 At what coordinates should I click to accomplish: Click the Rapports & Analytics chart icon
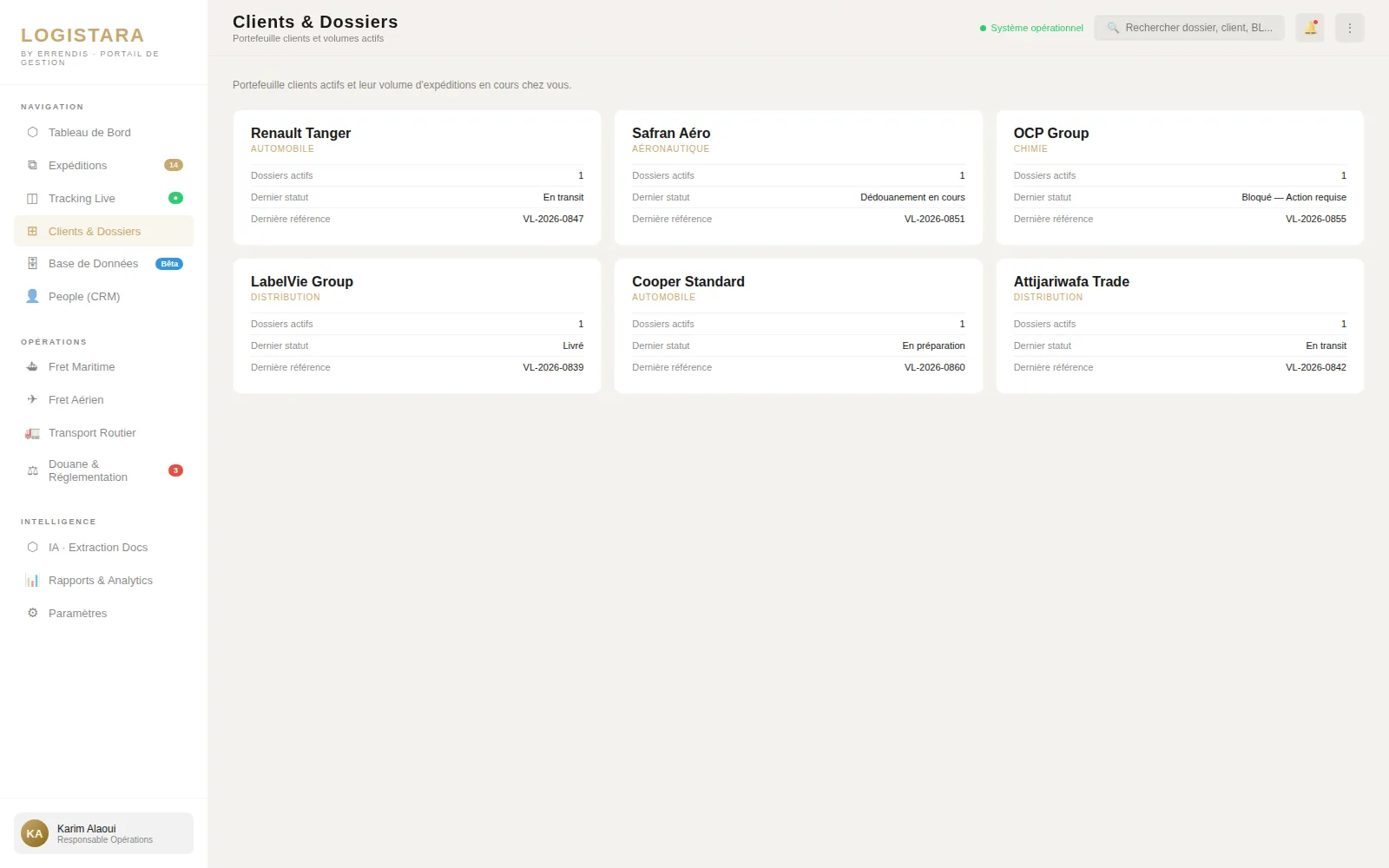32,581
